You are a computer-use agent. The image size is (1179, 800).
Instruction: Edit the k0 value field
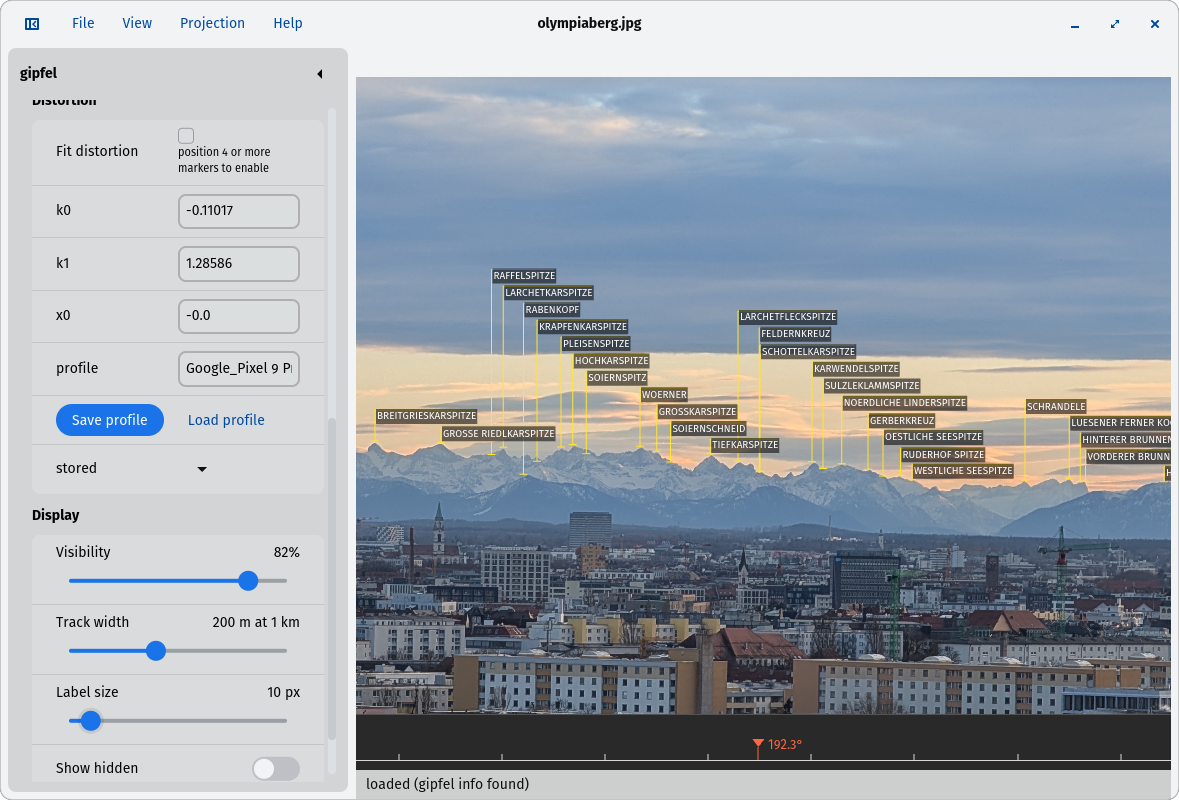coord(238,211)
